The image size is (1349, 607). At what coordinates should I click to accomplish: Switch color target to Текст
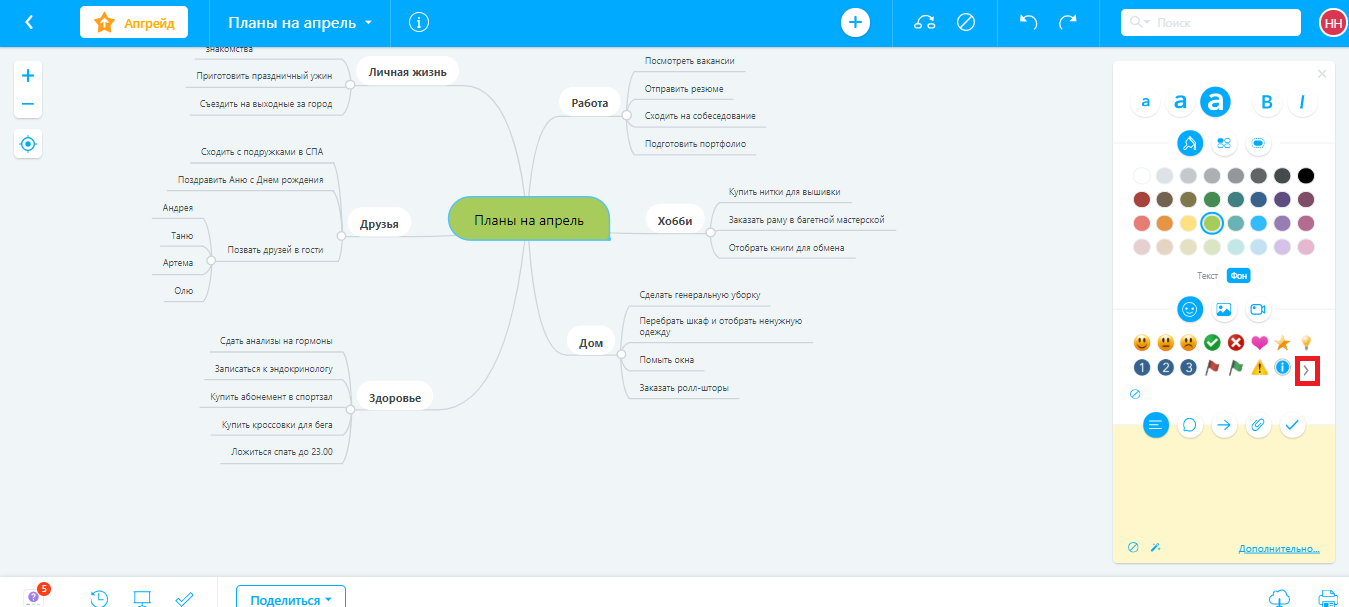tap(1207, 276)
